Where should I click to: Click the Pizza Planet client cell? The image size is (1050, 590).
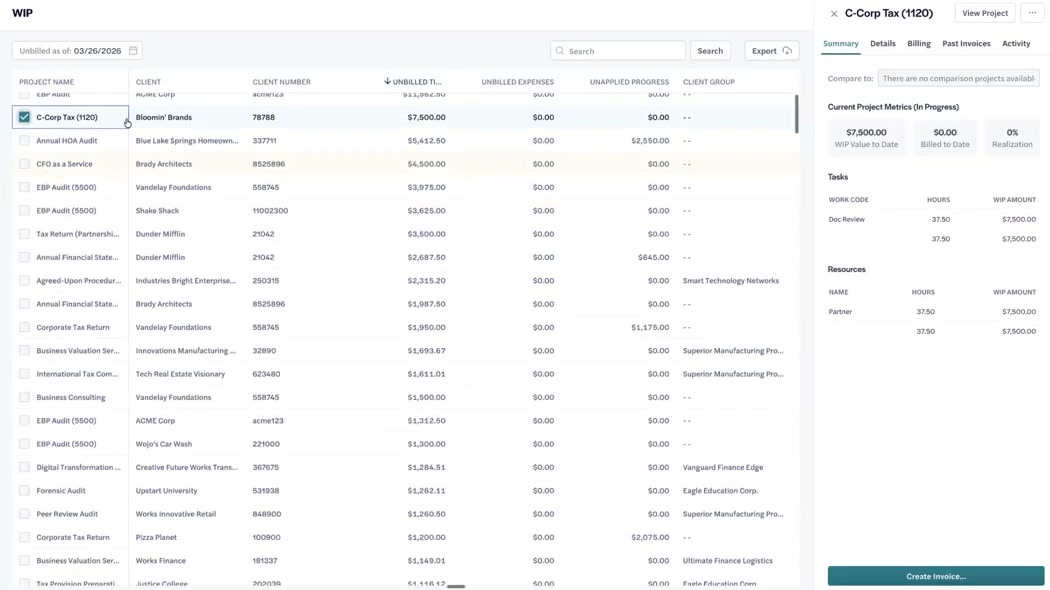coord(156,537)
